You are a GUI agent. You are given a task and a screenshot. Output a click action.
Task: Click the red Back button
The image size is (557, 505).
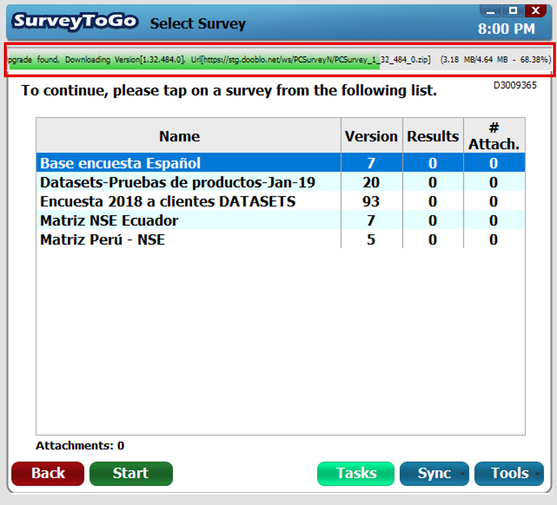coord(48,473)
